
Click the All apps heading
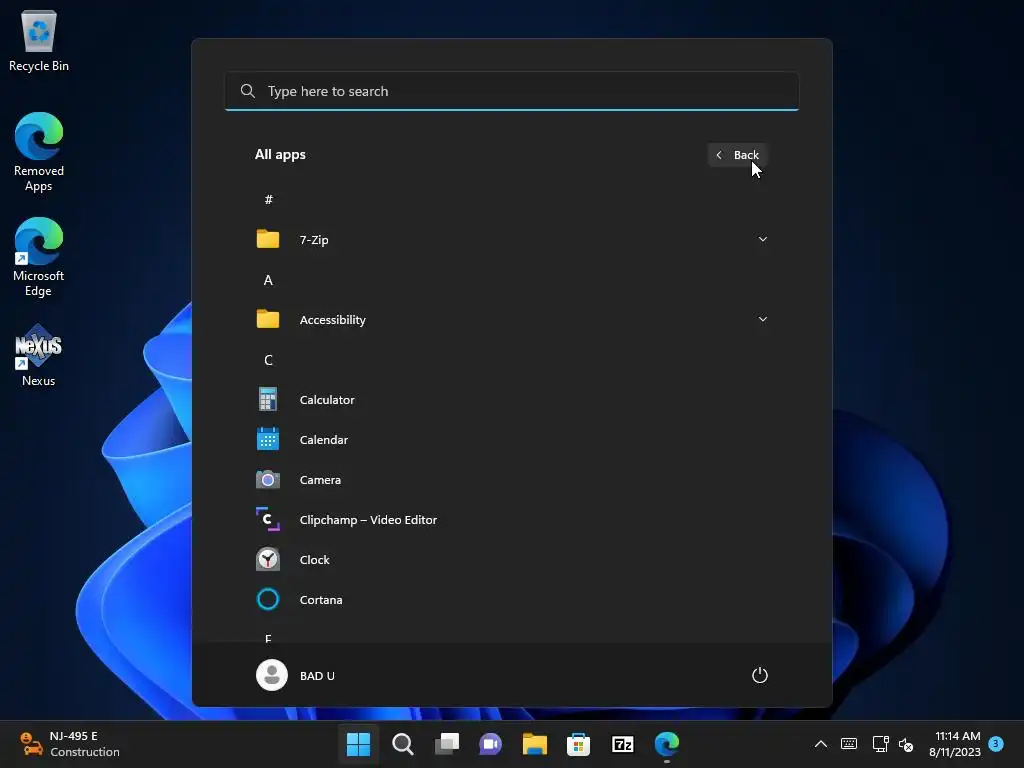pyautogui.click(x=280, y=155)
